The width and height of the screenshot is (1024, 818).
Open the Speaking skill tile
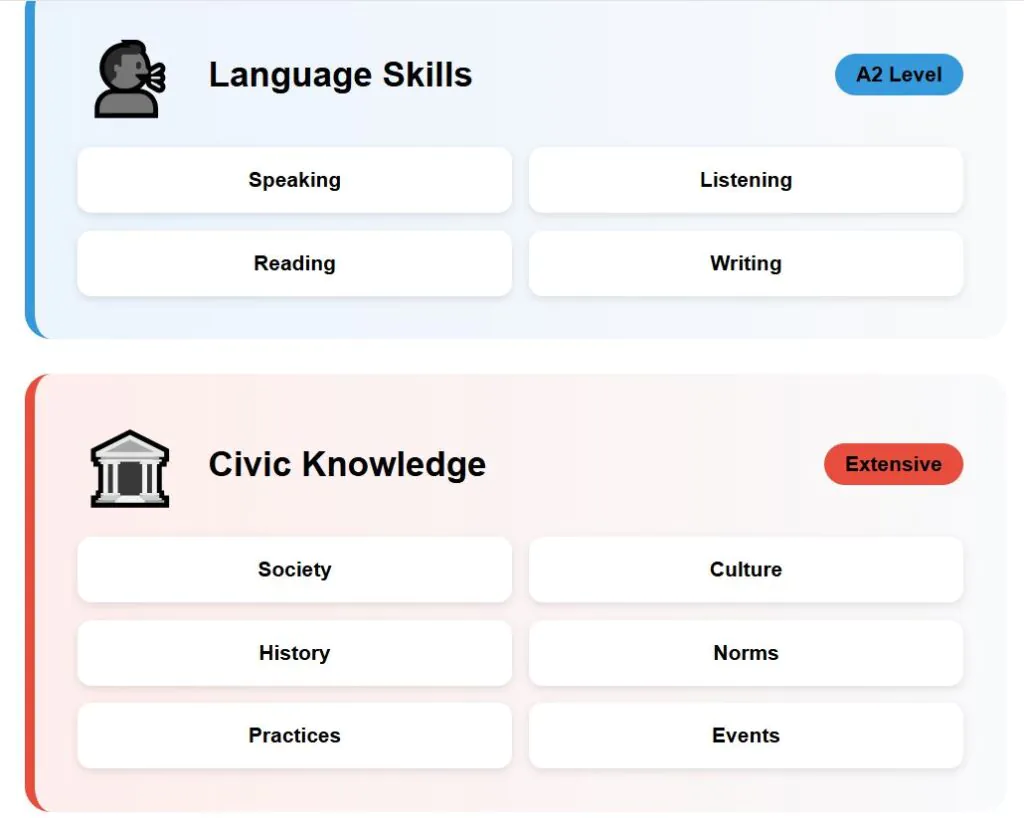point(294,180)
